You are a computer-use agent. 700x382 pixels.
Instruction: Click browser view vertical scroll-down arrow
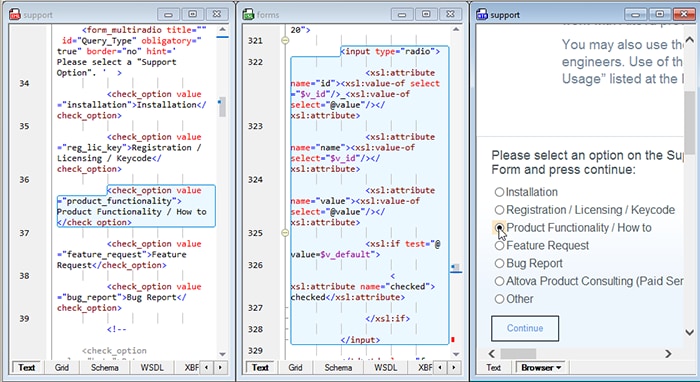pyautogui.click(x=690, y=332)
